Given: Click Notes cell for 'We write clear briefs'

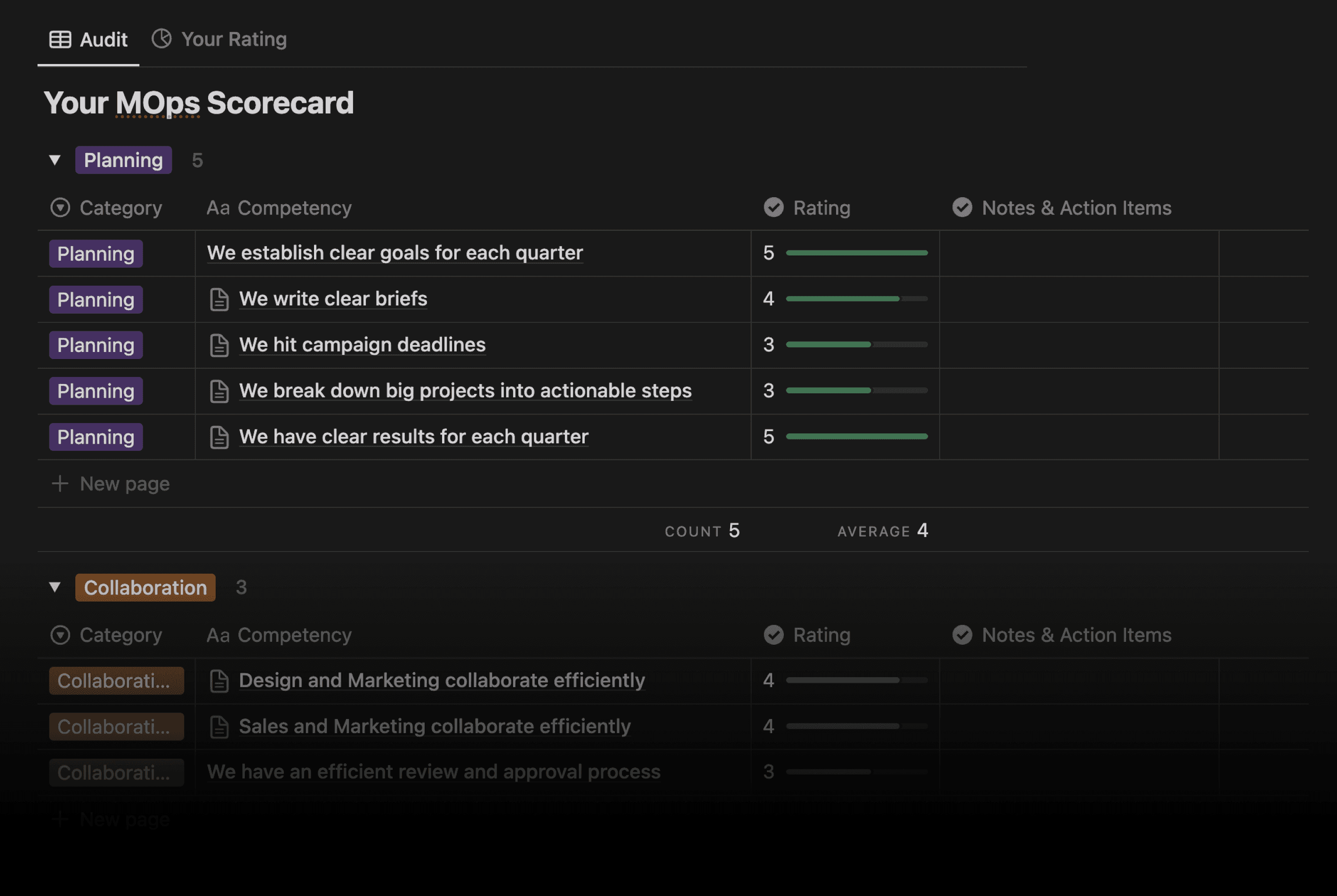Looking at the screenshot, I should [x=1079, y=299].
